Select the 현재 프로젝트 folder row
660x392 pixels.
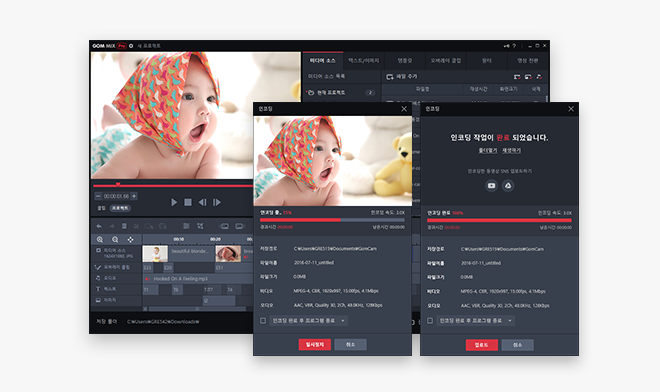(341, 93)
